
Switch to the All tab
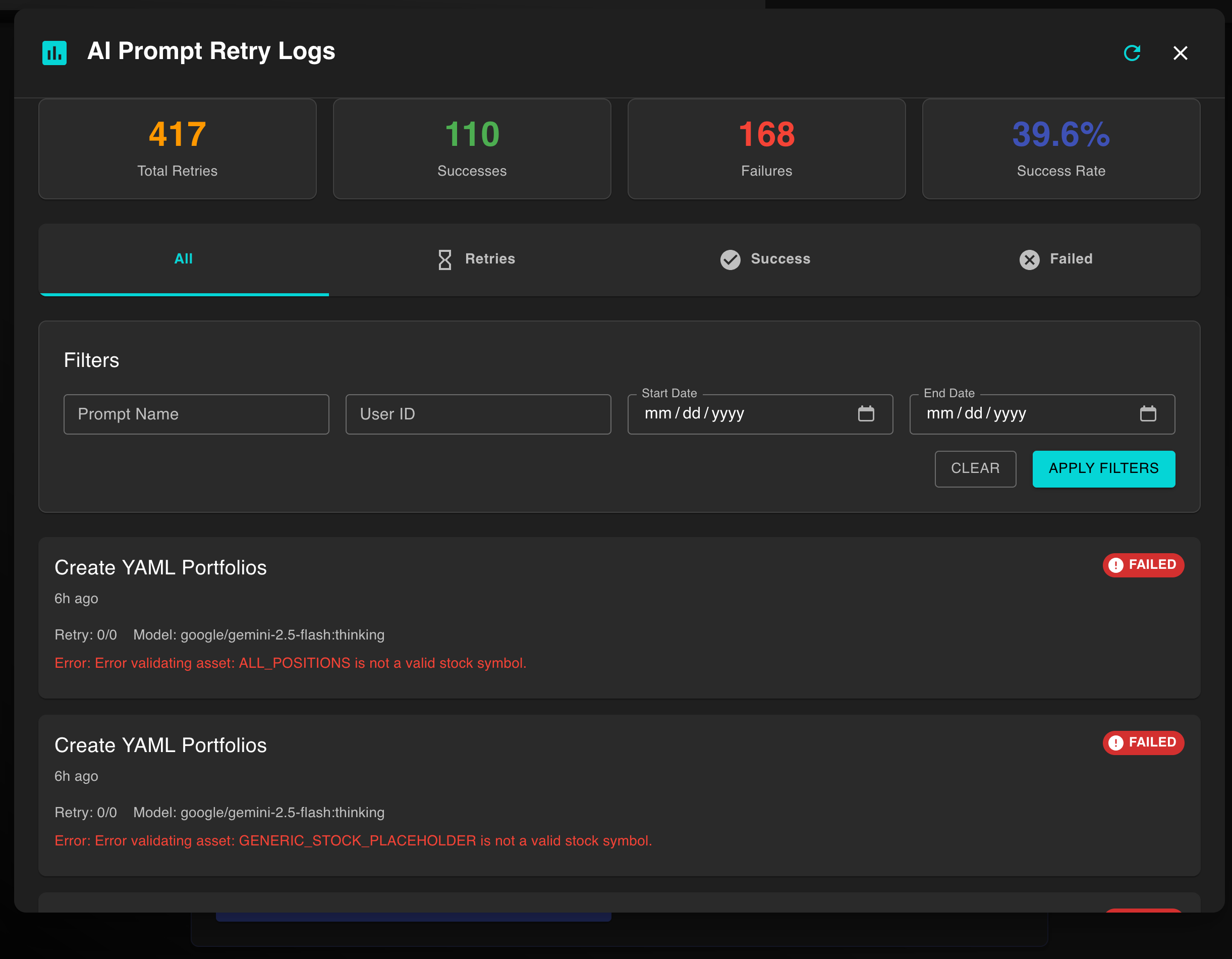183,259
